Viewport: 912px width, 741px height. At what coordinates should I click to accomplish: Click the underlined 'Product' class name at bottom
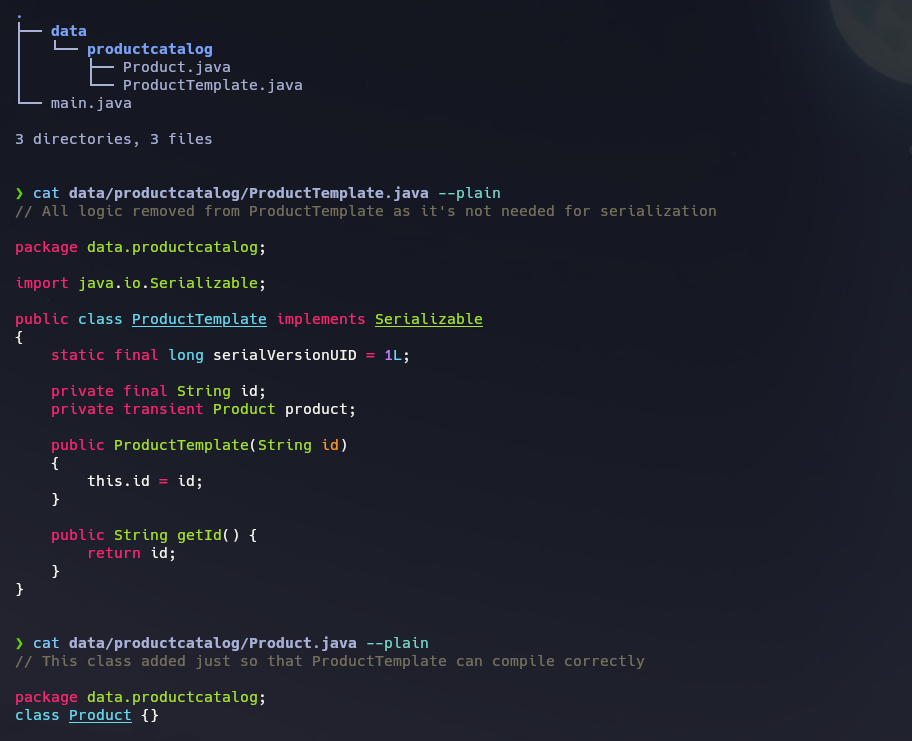pyautogui.click(x=100, y=715)
